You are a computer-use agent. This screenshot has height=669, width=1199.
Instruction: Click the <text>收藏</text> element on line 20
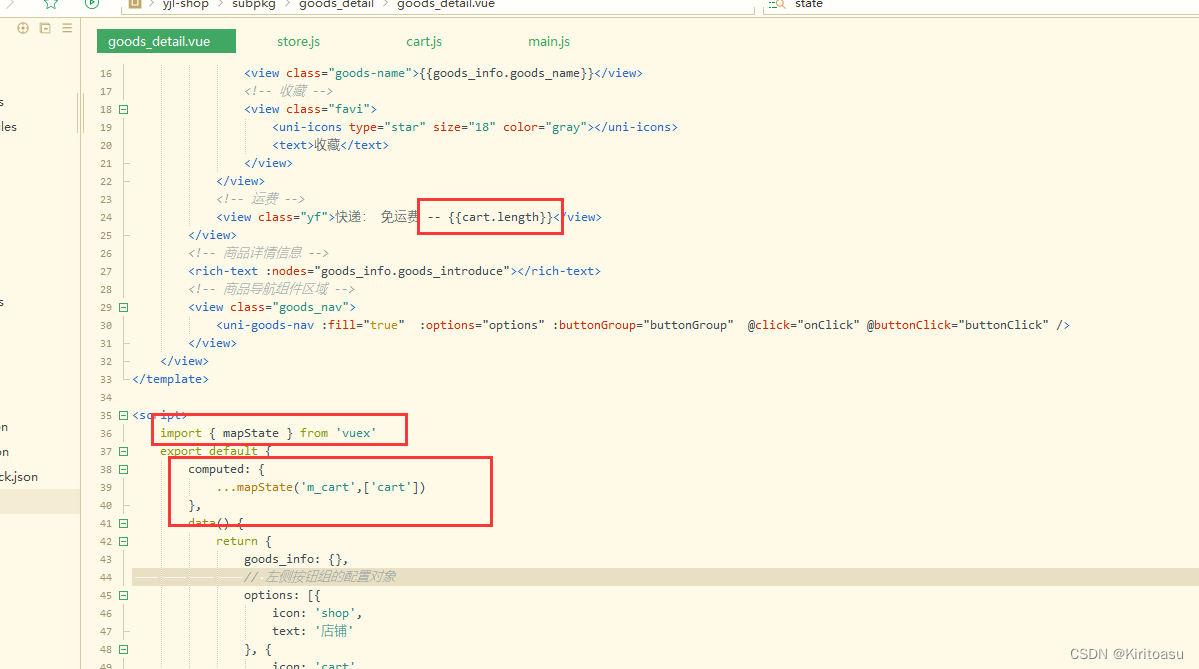pyautogui.click(x=330, y=145)
